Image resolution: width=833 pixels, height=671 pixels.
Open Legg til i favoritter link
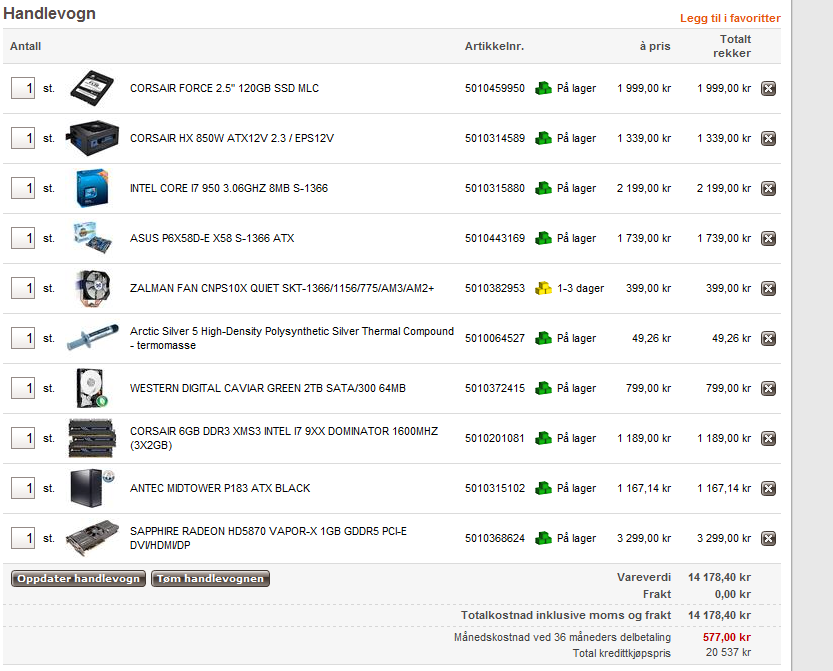[x=730, y=18]
